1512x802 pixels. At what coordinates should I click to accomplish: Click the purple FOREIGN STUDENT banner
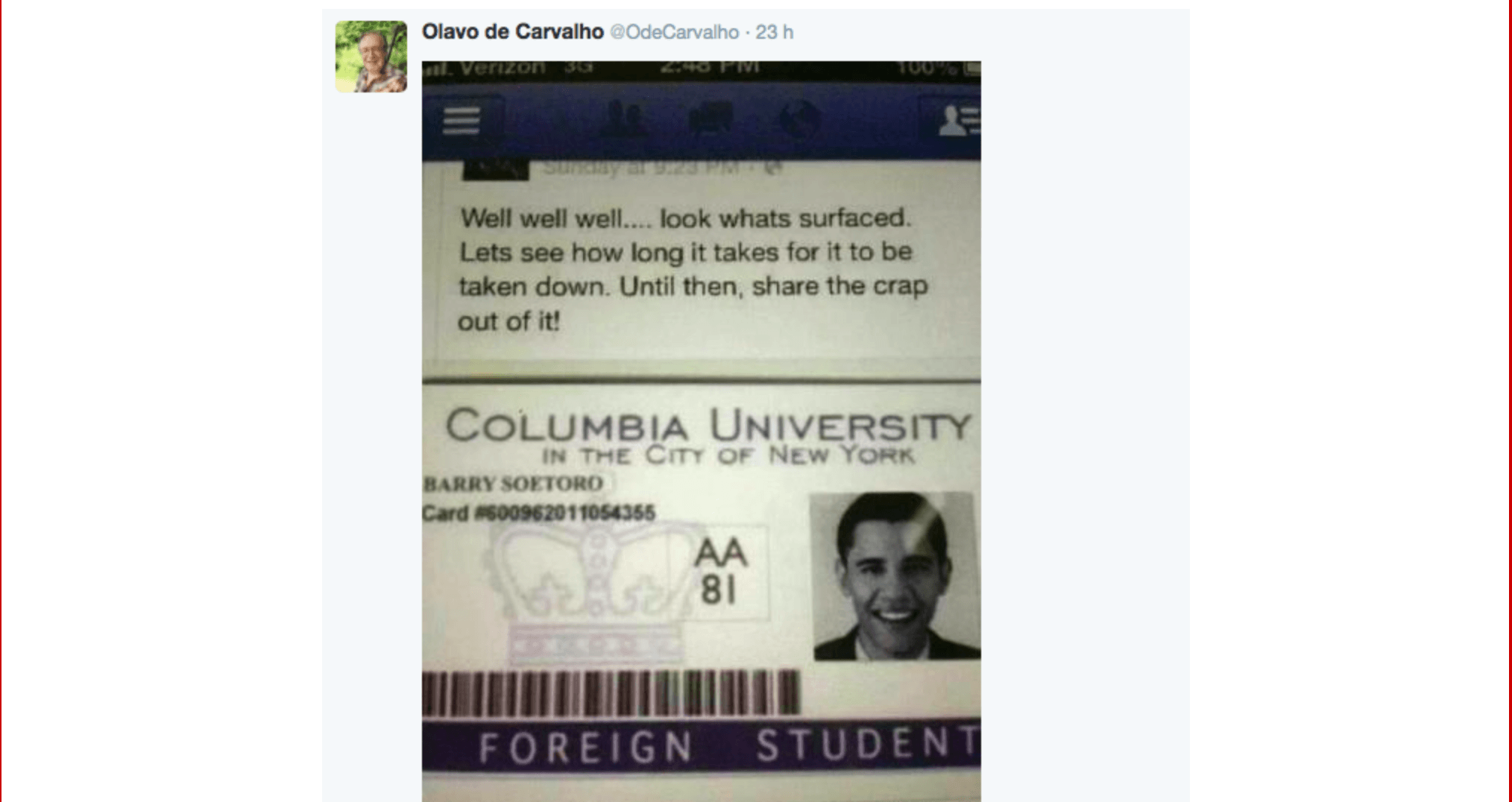(x=701, y=745)
